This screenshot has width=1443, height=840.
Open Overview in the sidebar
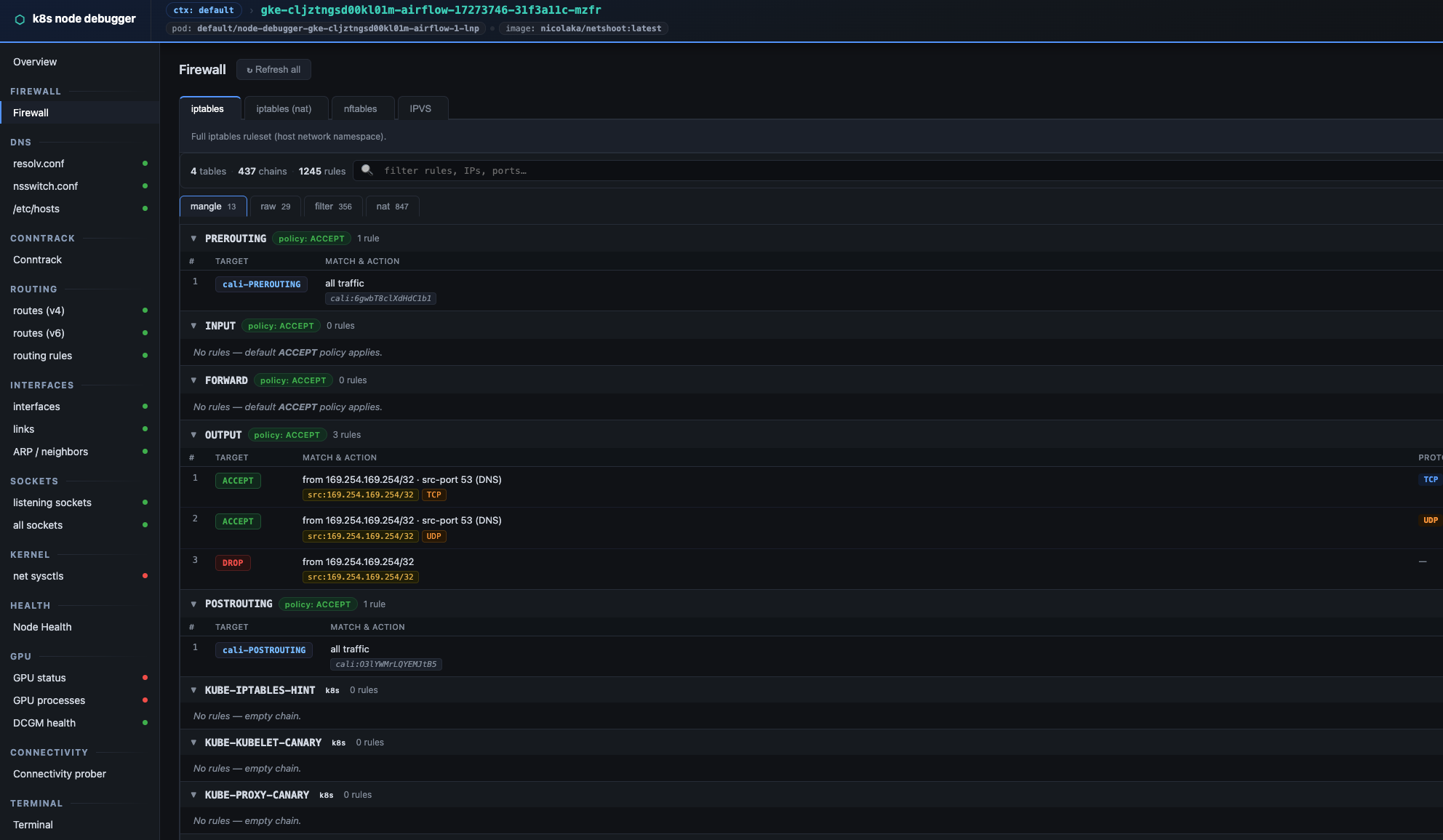click(80, 62)
